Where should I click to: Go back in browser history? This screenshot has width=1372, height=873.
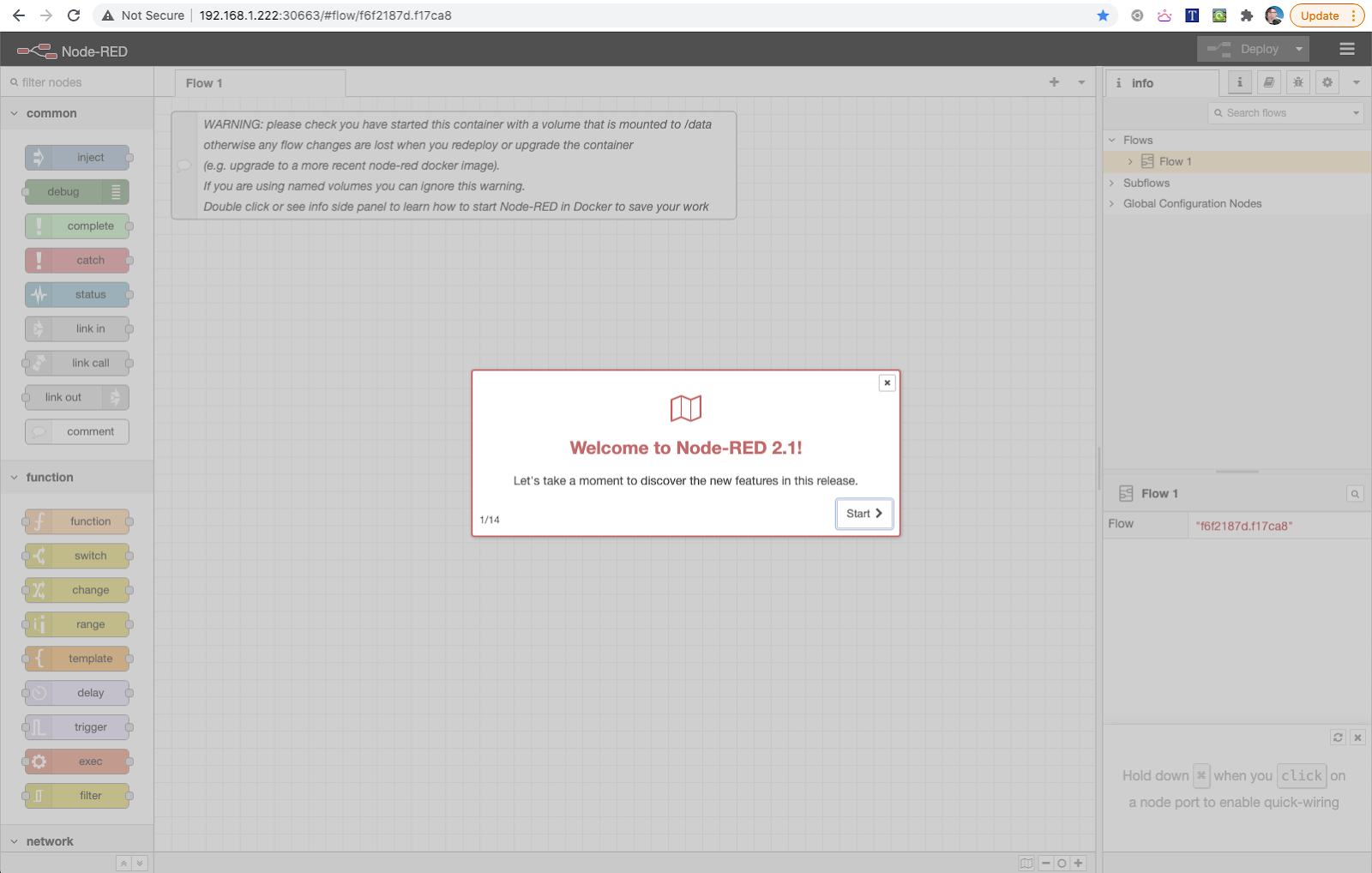19,15
